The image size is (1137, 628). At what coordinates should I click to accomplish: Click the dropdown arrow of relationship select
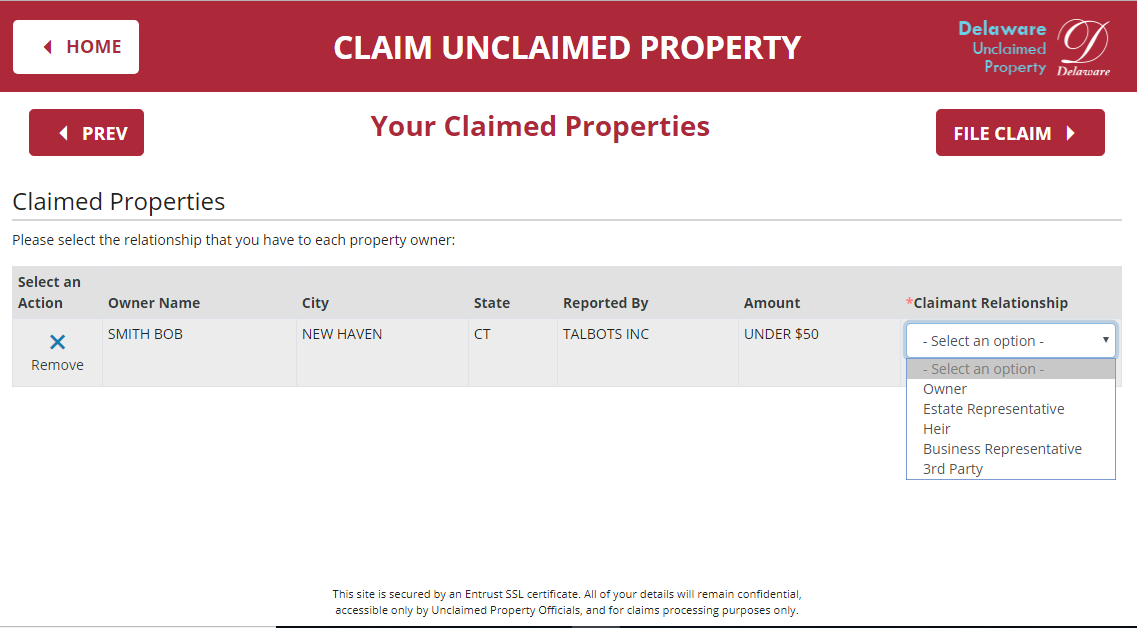(1105, 340)
